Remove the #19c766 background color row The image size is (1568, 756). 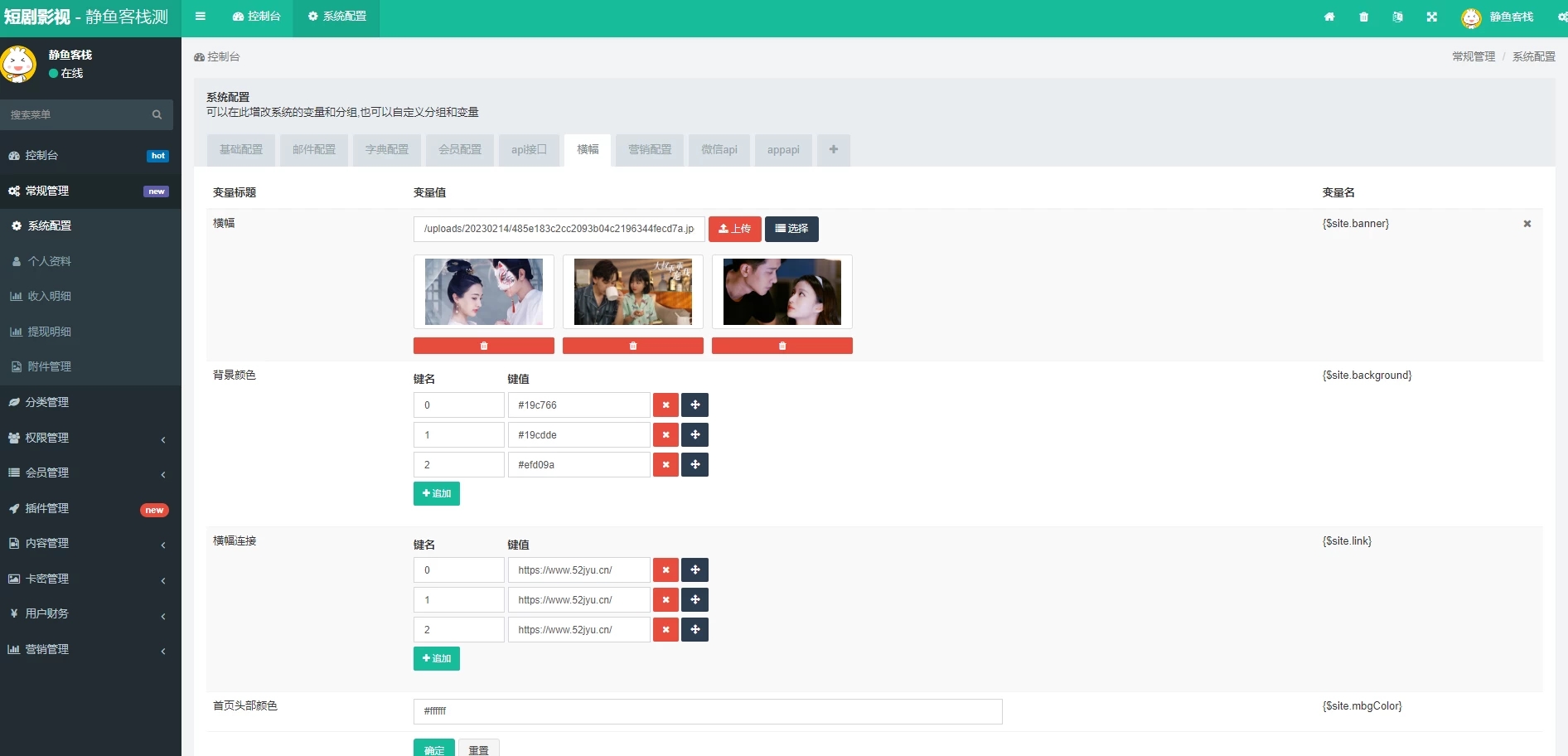665,405
